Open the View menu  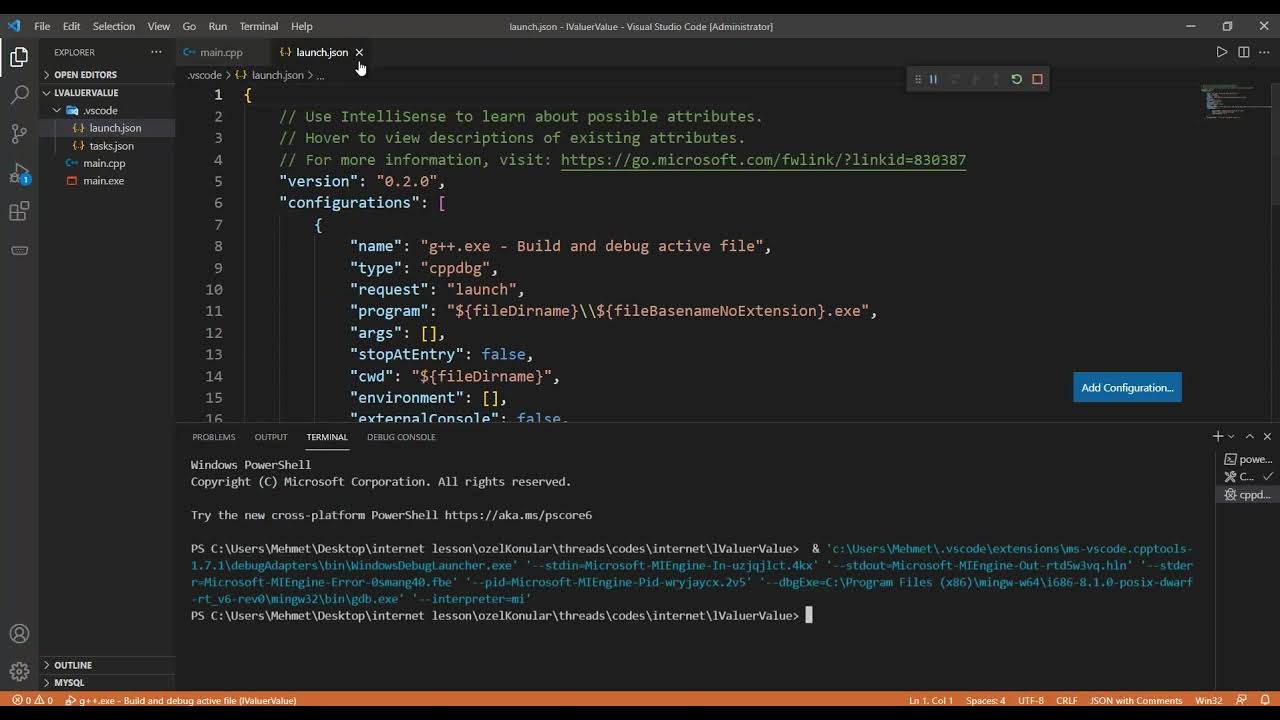point(159,26)
